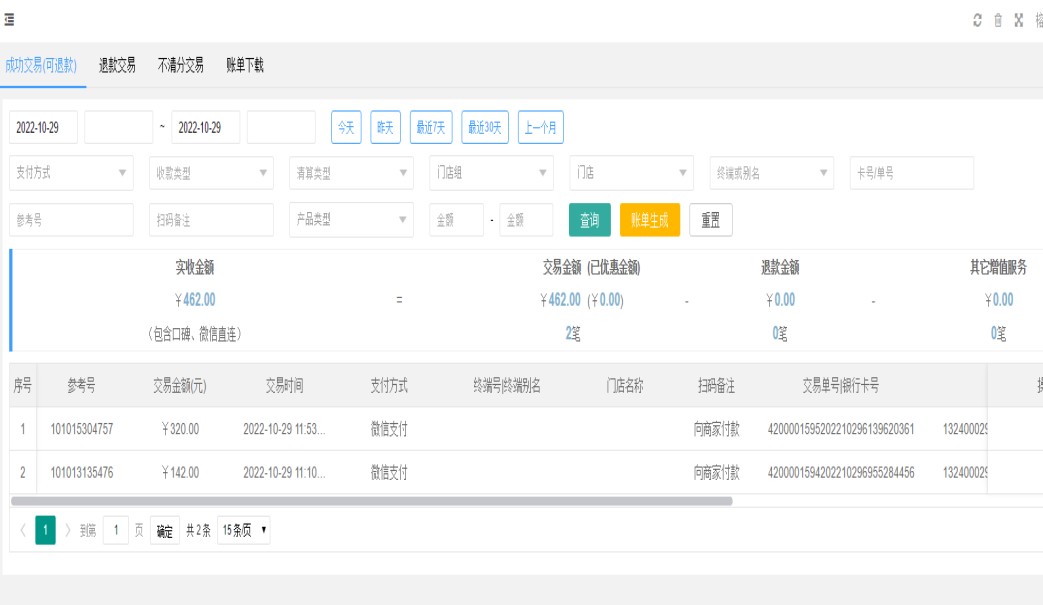The height and width of the screenshot is (605, 1043).
Task: Switch to 退款交易 tab
Action: [117, 66]
